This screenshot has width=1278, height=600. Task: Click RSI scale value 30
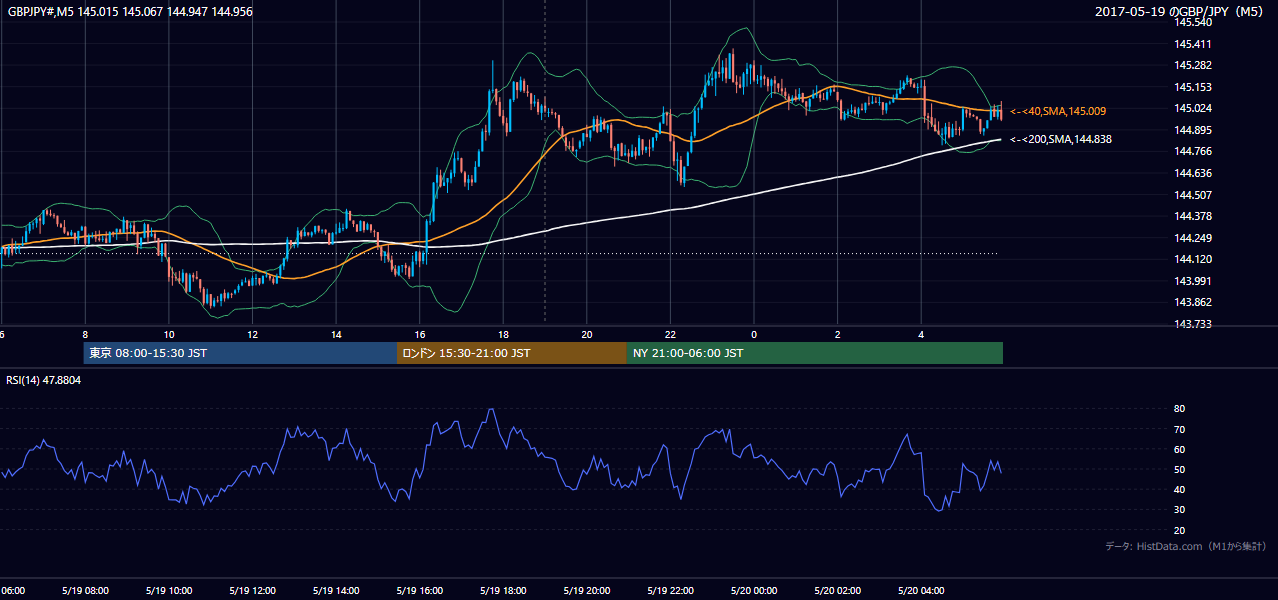point(1180,510)
